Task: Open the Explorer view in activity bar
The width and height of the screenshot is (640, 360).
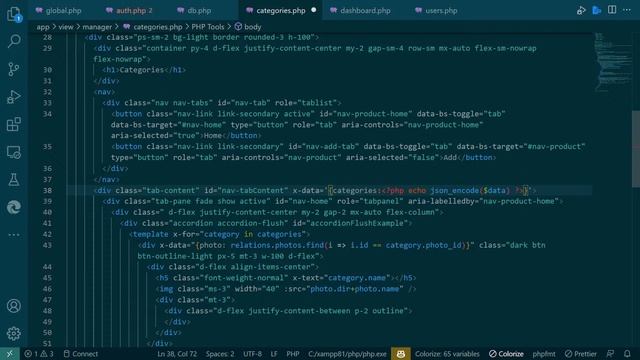Action: coord(14,14)
